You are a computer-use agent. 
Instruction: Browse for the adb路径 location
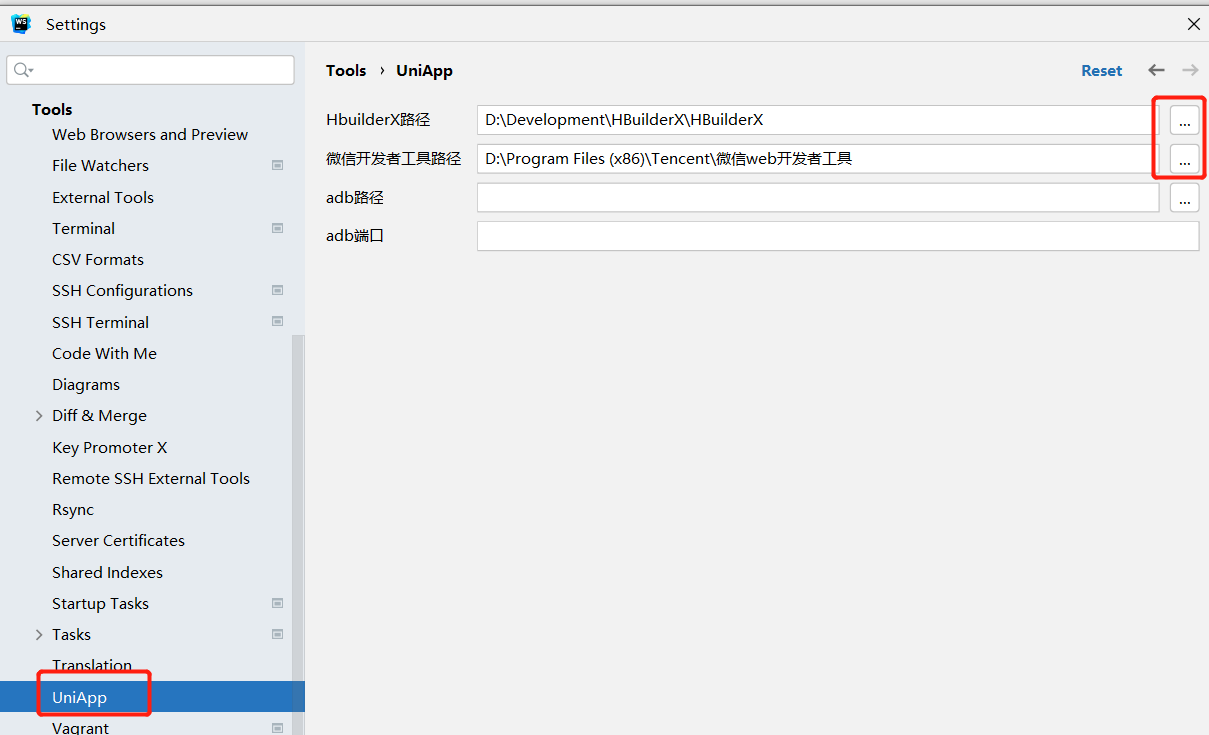coord(1184,198)
